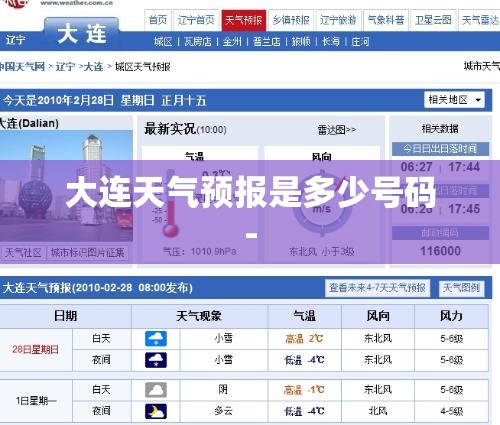Click the 东北风 小于3级 wind reading
The image size is (500, 425).
click(x=322, y=251)
